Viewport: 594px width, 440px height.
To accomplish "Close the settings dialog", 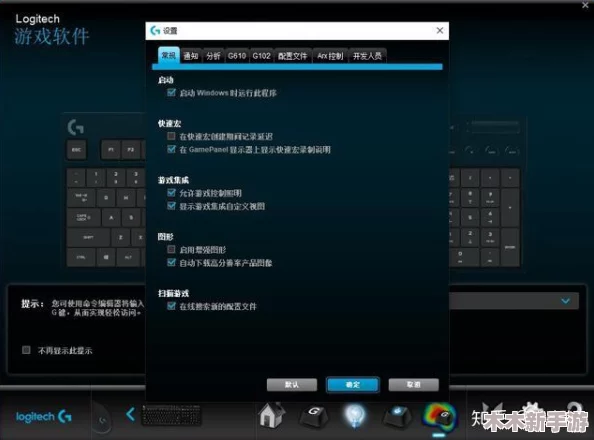I will [x=439, y=30].
